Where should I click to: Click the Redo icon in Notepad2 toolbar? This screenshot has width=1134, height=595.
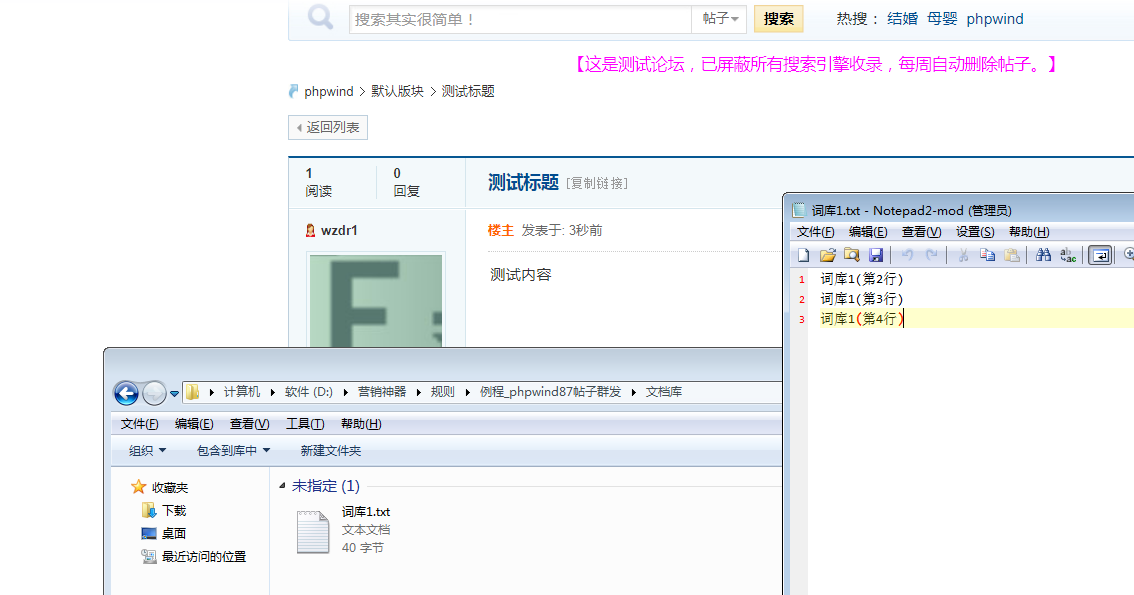(x=930, y=255)
